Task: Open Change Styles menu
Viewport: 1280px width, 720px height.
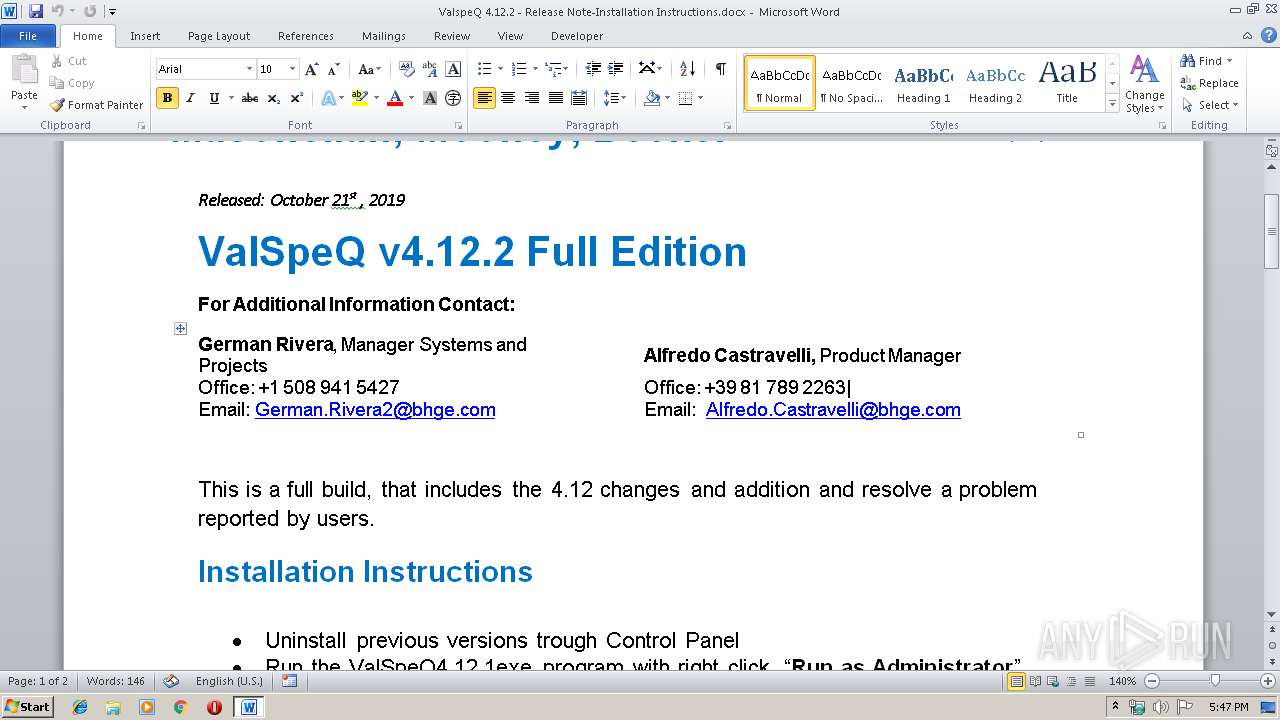Action: pyautogui.click(x=1144, y=86)
